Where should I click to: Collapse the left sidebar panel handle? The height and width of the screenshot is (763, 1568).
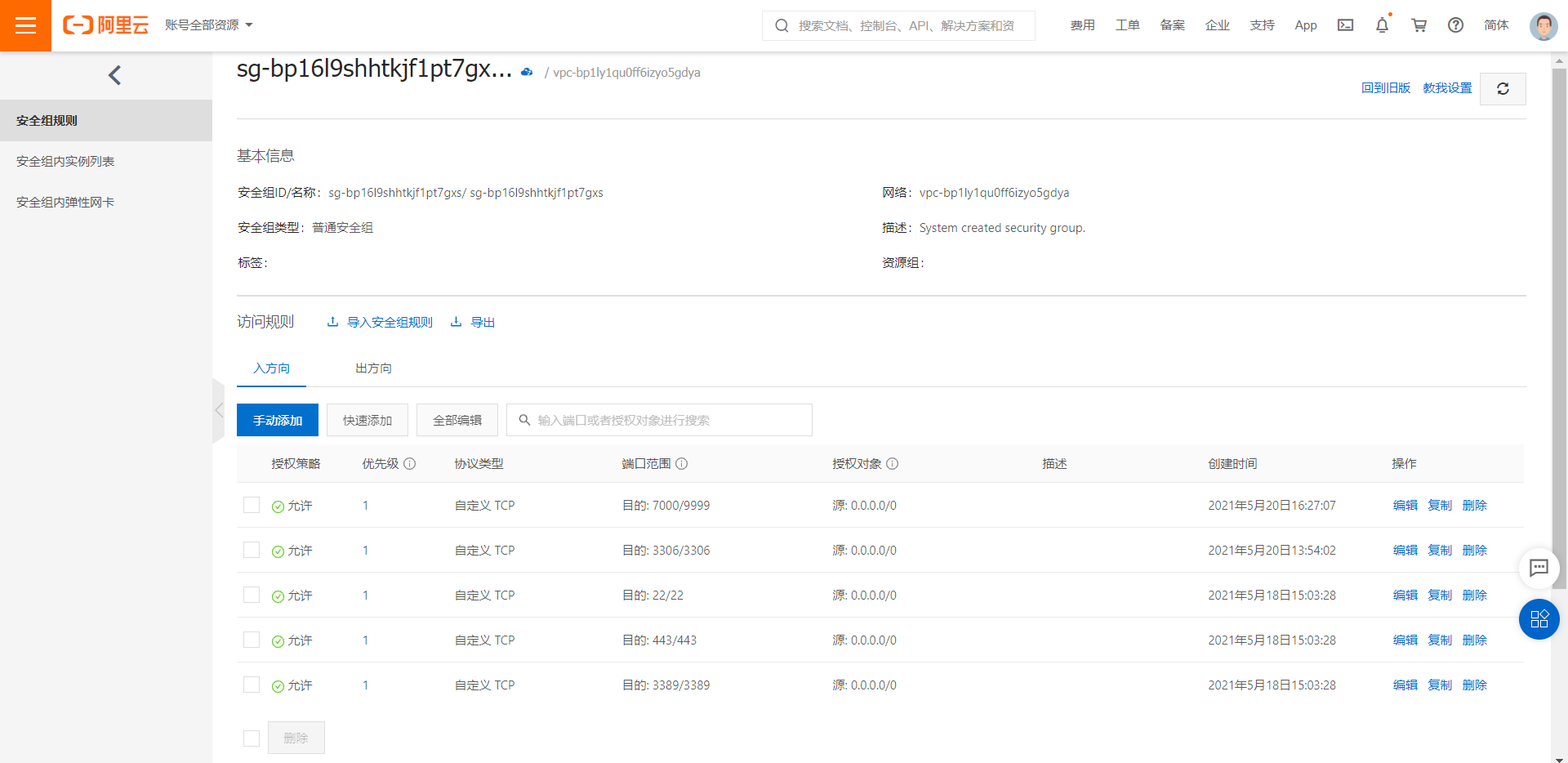tap(218, 410)
